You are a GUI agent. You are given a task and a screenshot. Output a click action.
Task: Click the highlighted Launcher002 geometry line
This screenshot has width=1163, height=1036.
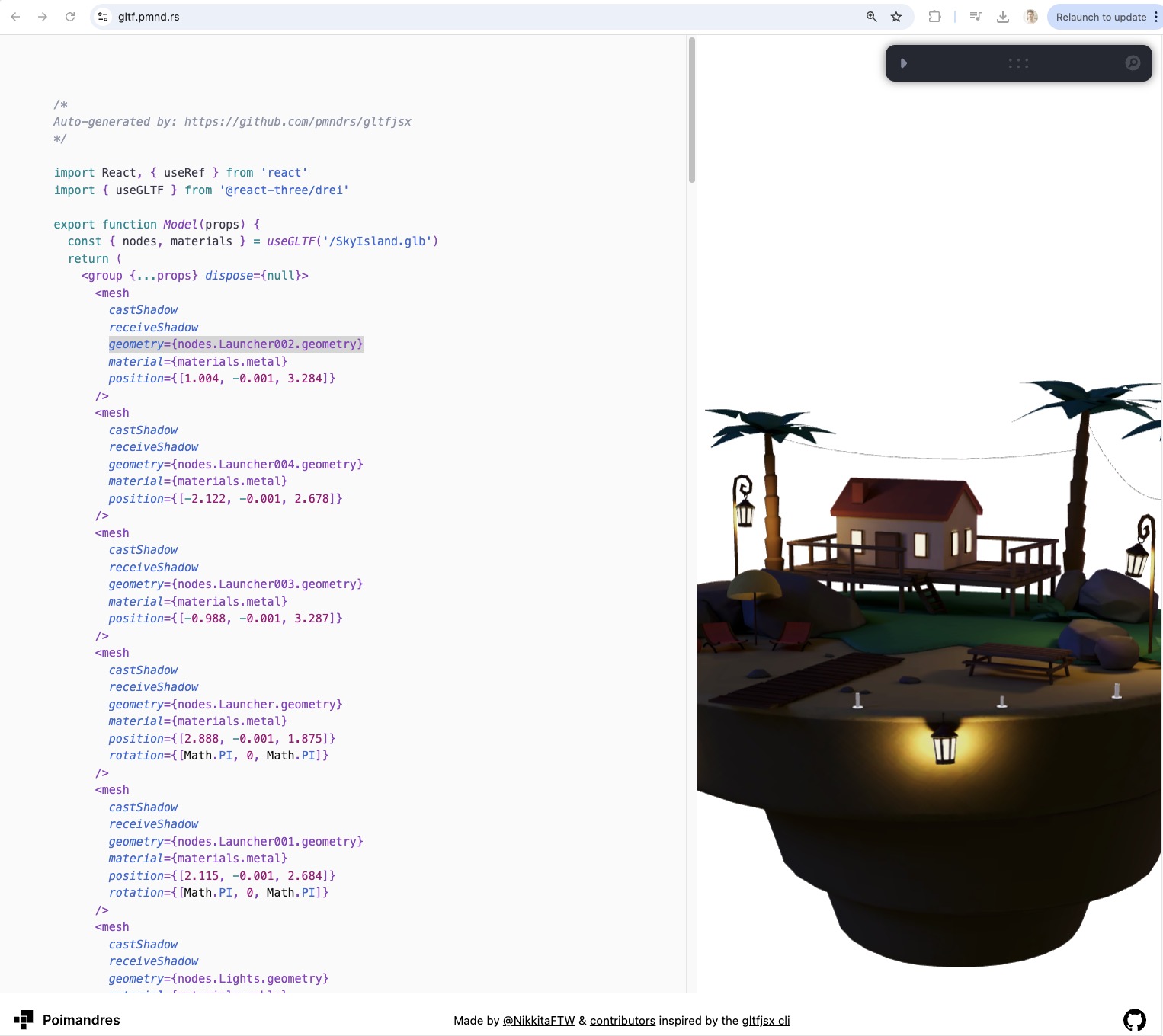pos(235,344)
